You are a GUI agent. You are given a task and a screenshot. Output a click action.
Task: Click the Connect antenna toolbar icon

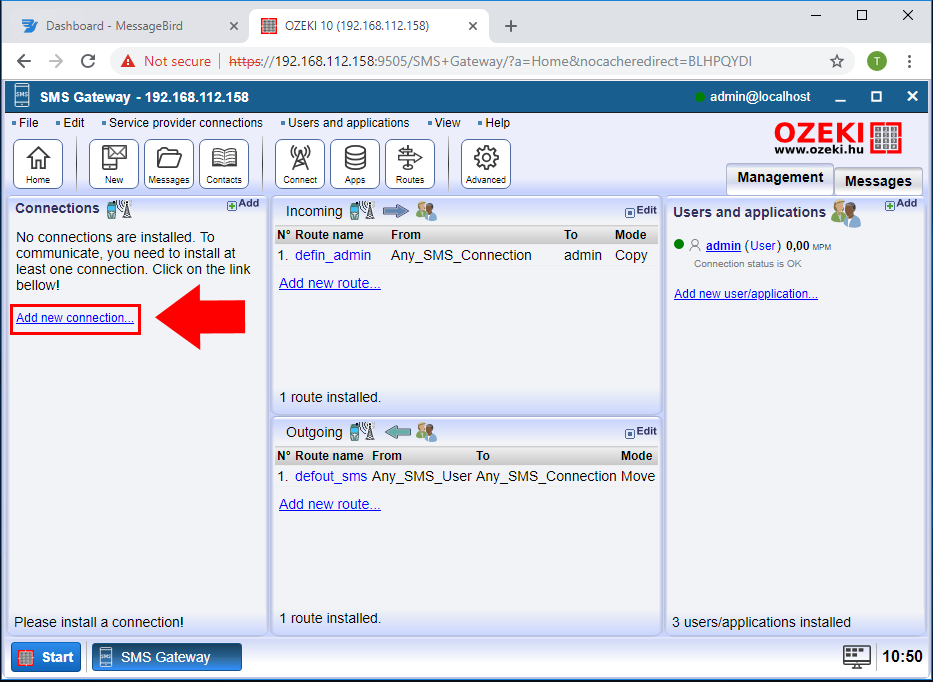coord(300,164)
